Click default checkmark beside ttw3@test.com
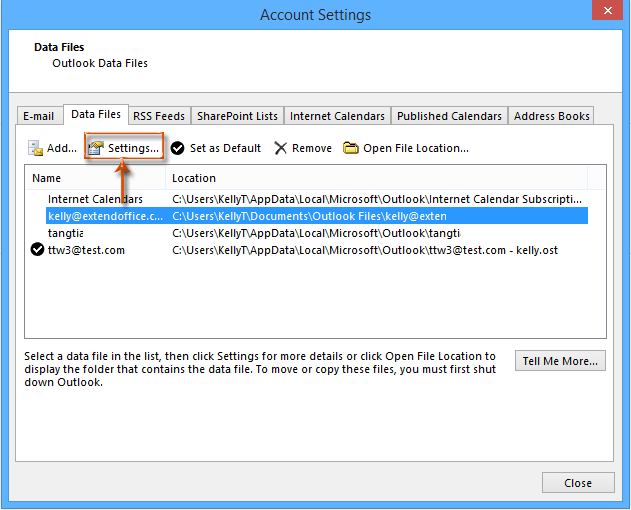This screenshot has height=510, width=631. click(x=37, y=250)
